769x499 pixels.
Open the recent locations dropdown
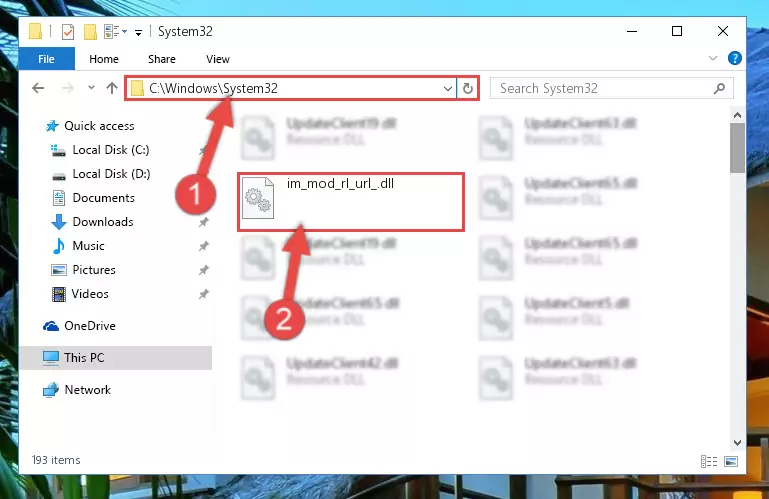pos(91,88)
